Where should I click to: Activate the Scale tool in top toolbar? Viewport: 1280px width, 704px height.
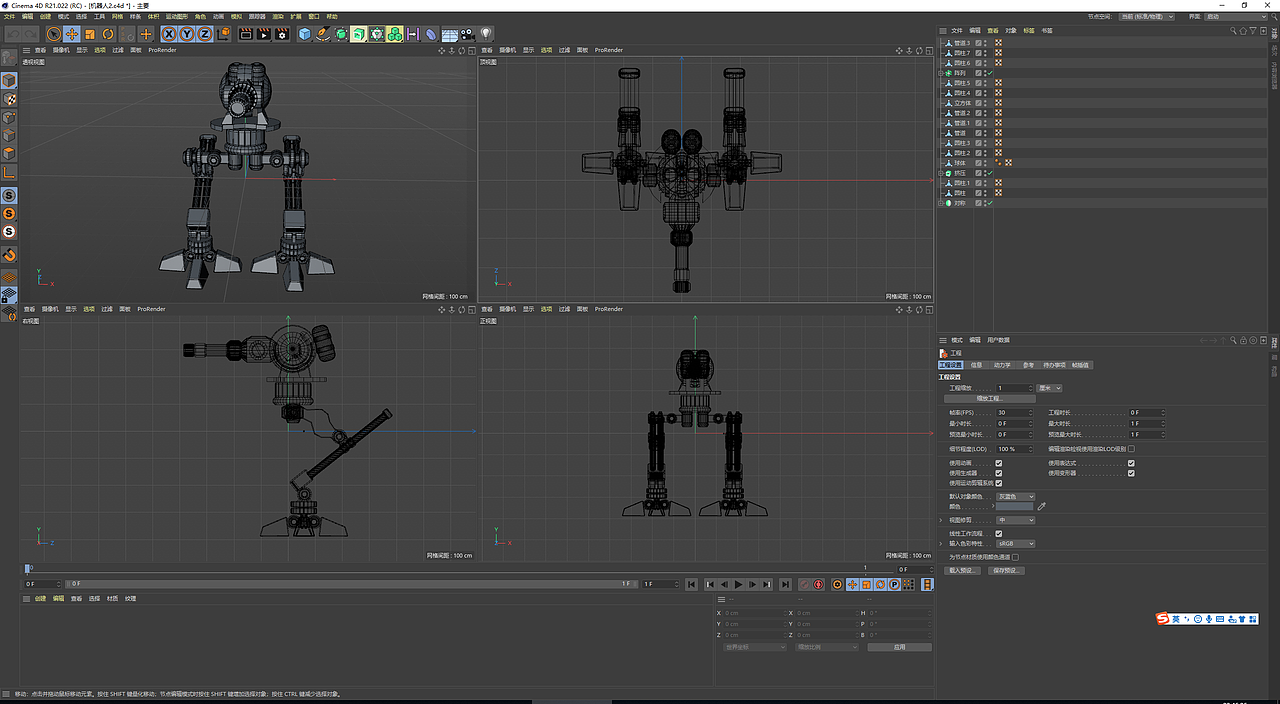pyautogui.click(x=89, y=34)
